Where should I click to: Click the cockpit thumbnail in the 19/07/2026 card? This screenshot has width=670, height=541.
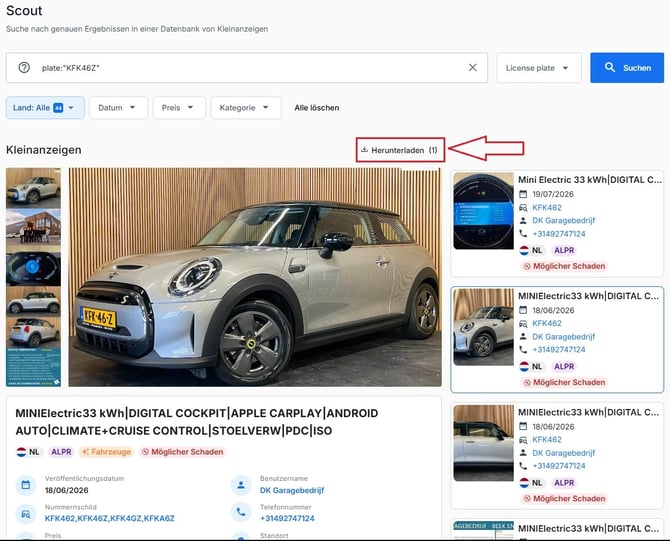pos(483,211)
